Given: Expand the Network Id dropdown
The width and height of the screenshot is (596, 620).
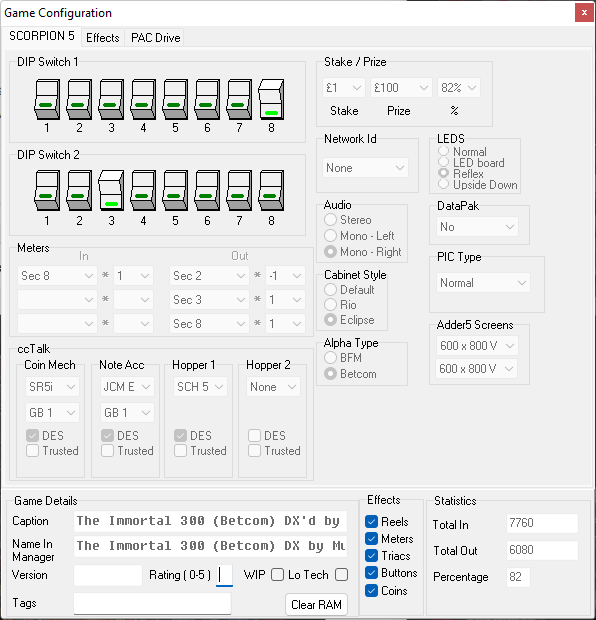Looking at the screenshot, I should (365, 168).
